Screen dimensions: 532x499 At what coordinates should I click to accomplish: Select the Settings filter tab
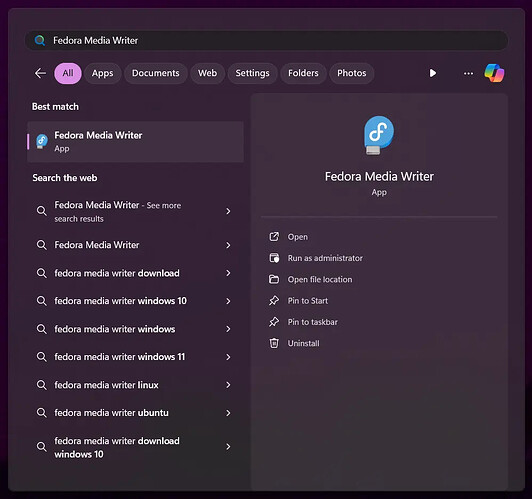pos(252,73)
